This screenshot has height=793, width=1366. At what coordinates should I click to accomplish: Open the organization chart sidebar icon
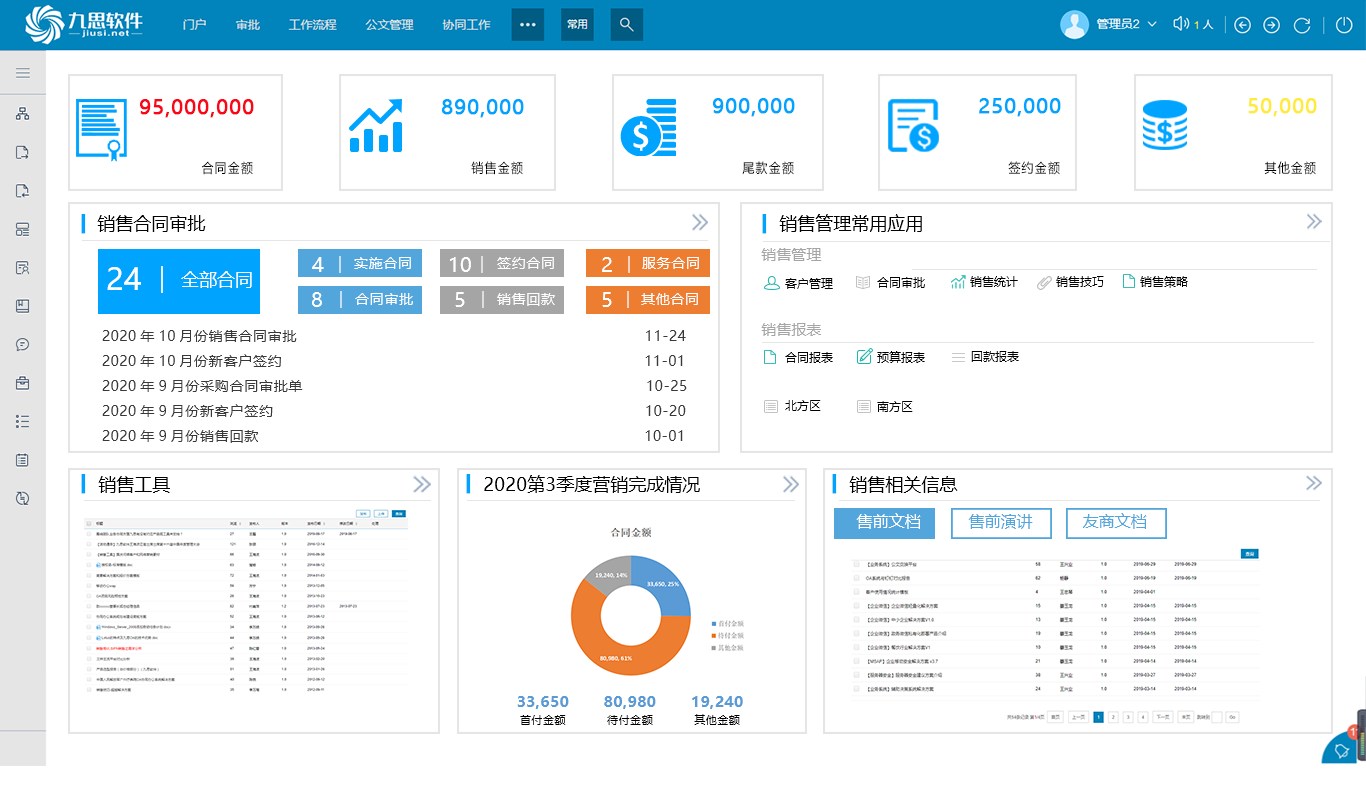pos(22,114)
